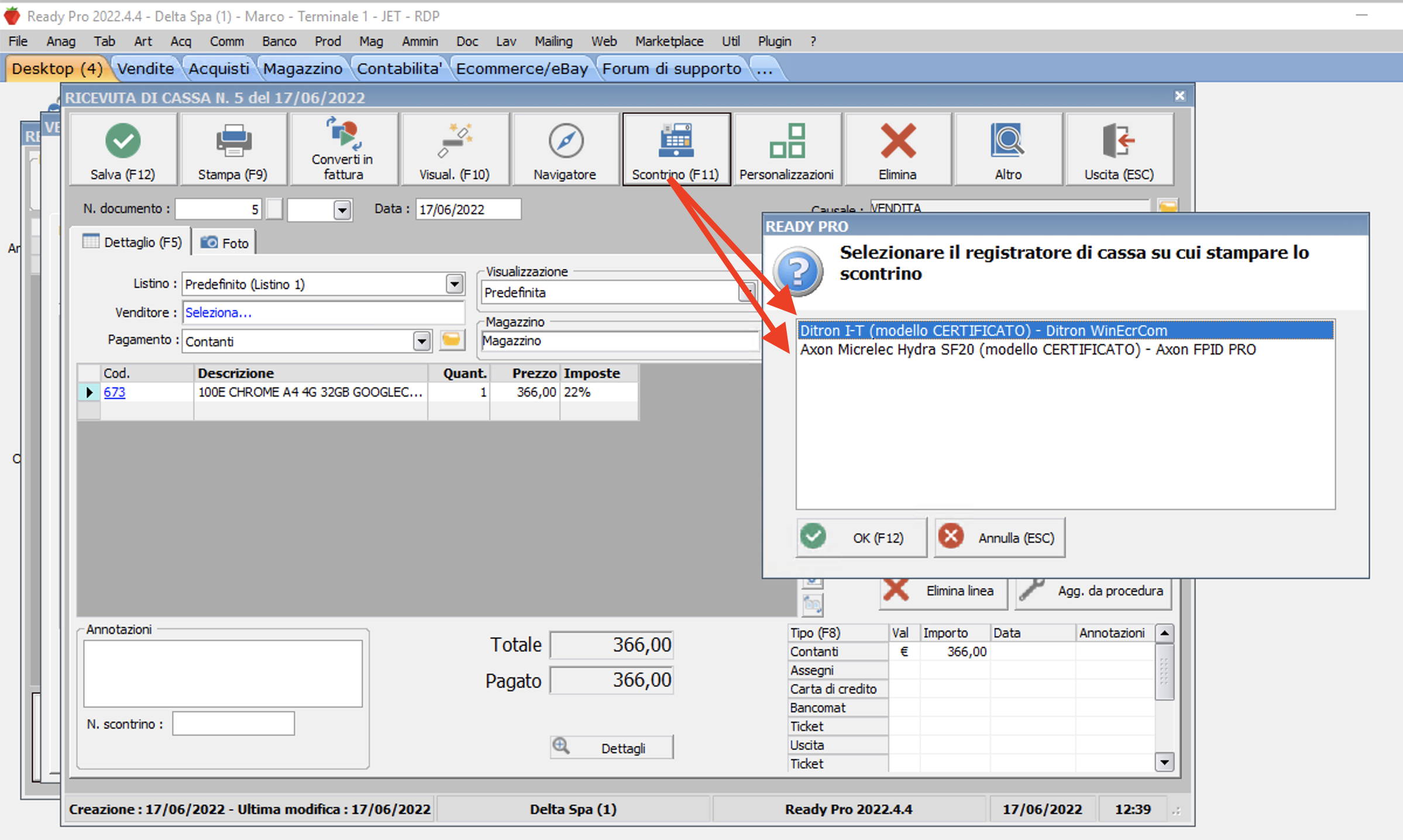Select the row marker arrow for item 673
The width and height of the screenshot is (1403, 840).
click(x=89, y=392)
